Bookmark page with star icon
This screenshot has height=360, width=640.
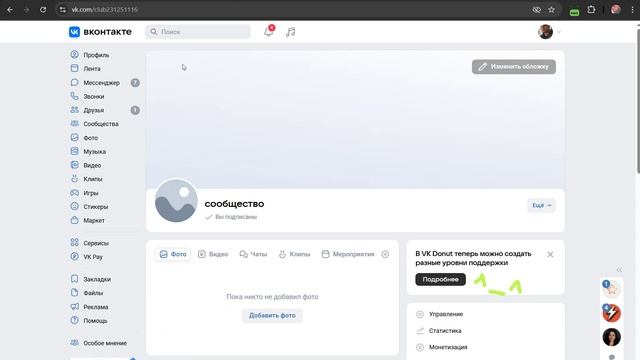coord(551,10)
